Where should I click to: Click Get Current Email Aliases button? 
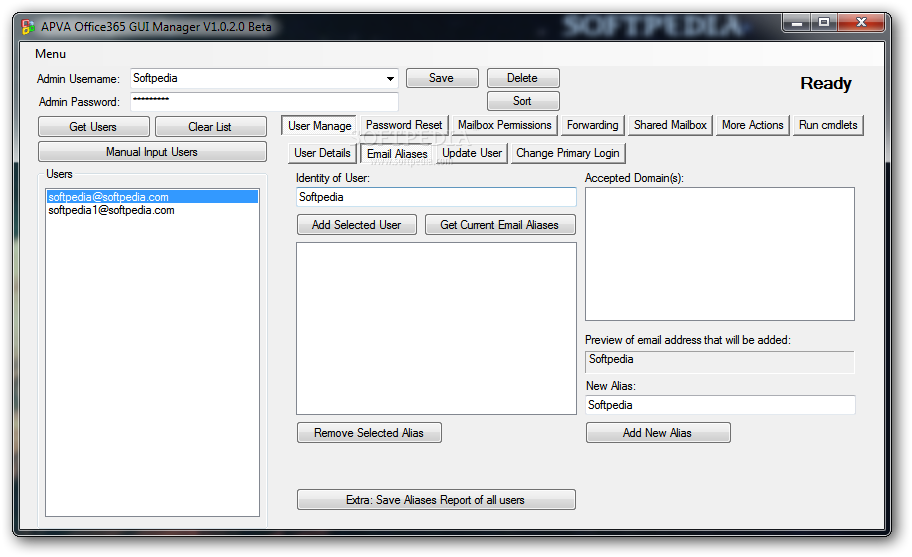pos(500,225)
